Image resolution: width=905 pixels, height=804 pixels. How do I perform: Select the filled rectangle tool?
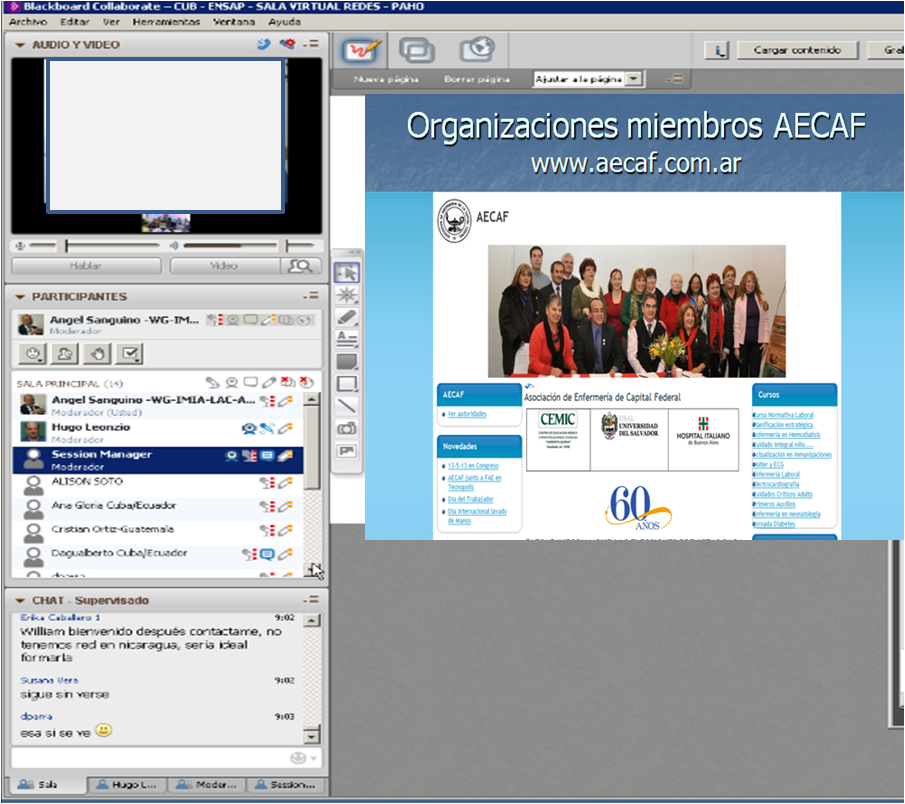[x=347, y=362]
